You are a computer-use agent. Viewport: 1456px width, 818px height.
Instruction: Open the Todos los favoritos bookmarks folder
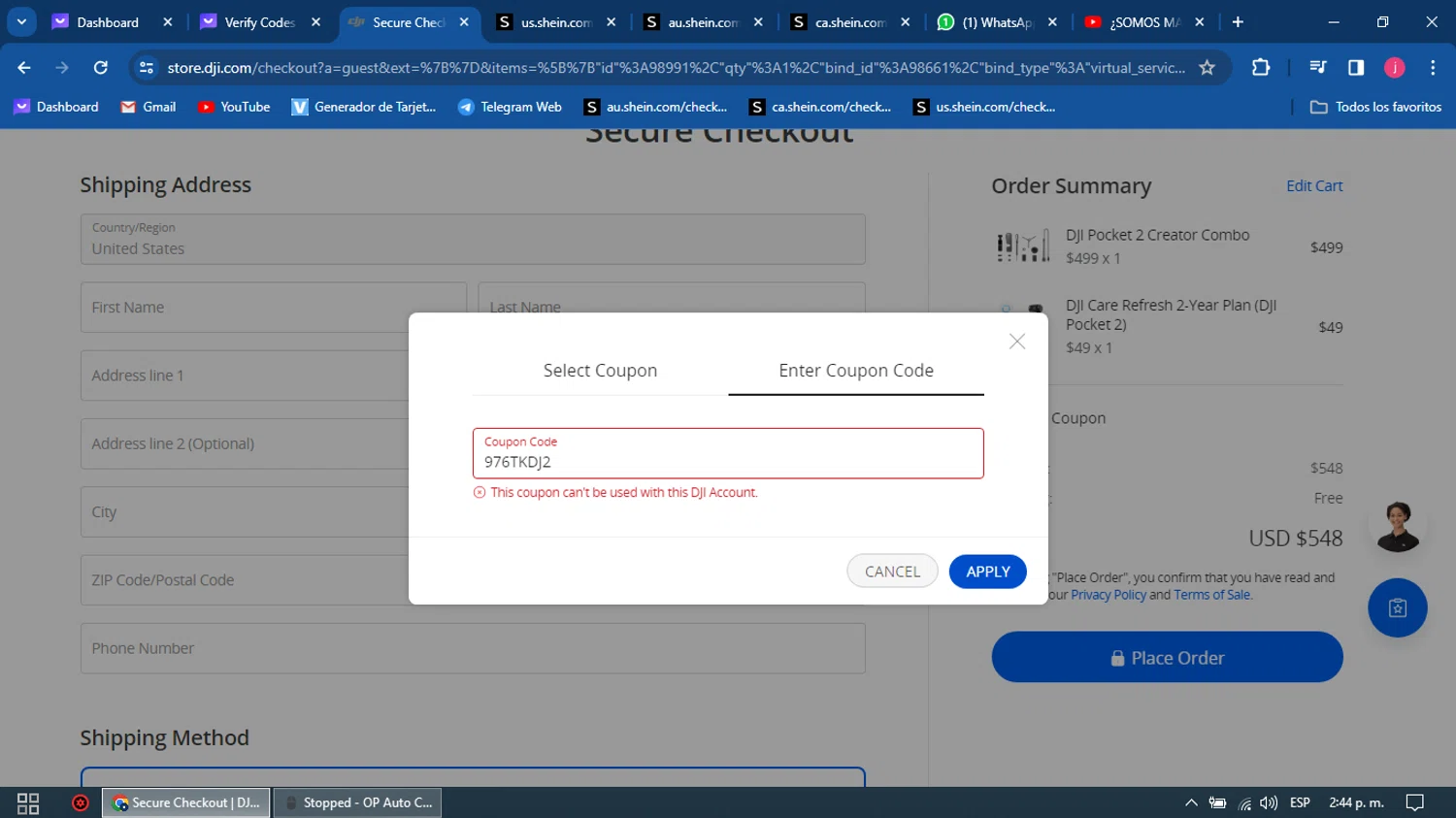1375,107
